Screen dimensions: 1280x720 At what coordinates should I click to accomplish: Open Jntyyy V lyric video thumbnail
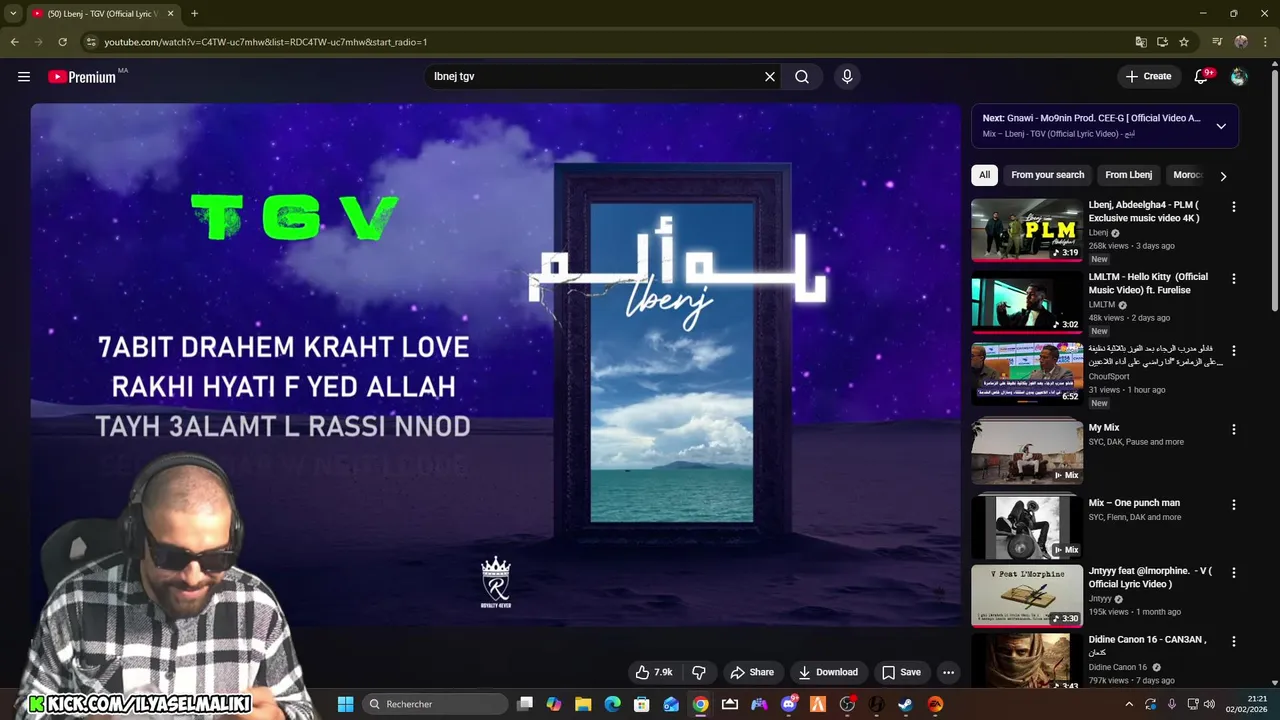1027,596
